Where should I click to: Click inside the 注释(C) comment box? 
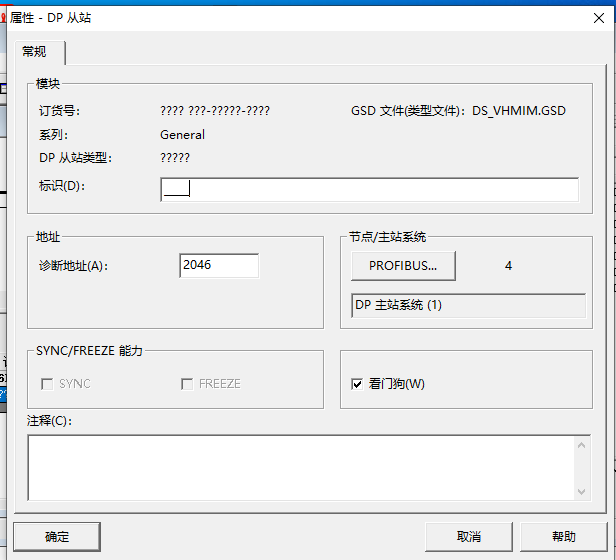pyautogui.click(x=300, y=466)
